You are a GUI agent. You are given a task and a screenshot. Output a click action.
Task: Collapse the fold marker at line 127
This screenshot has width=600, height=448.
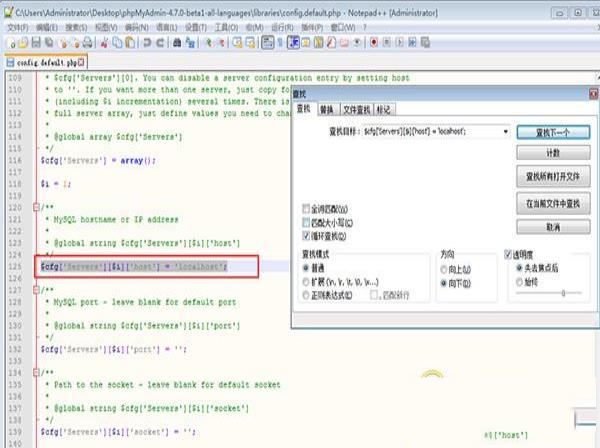37,289
